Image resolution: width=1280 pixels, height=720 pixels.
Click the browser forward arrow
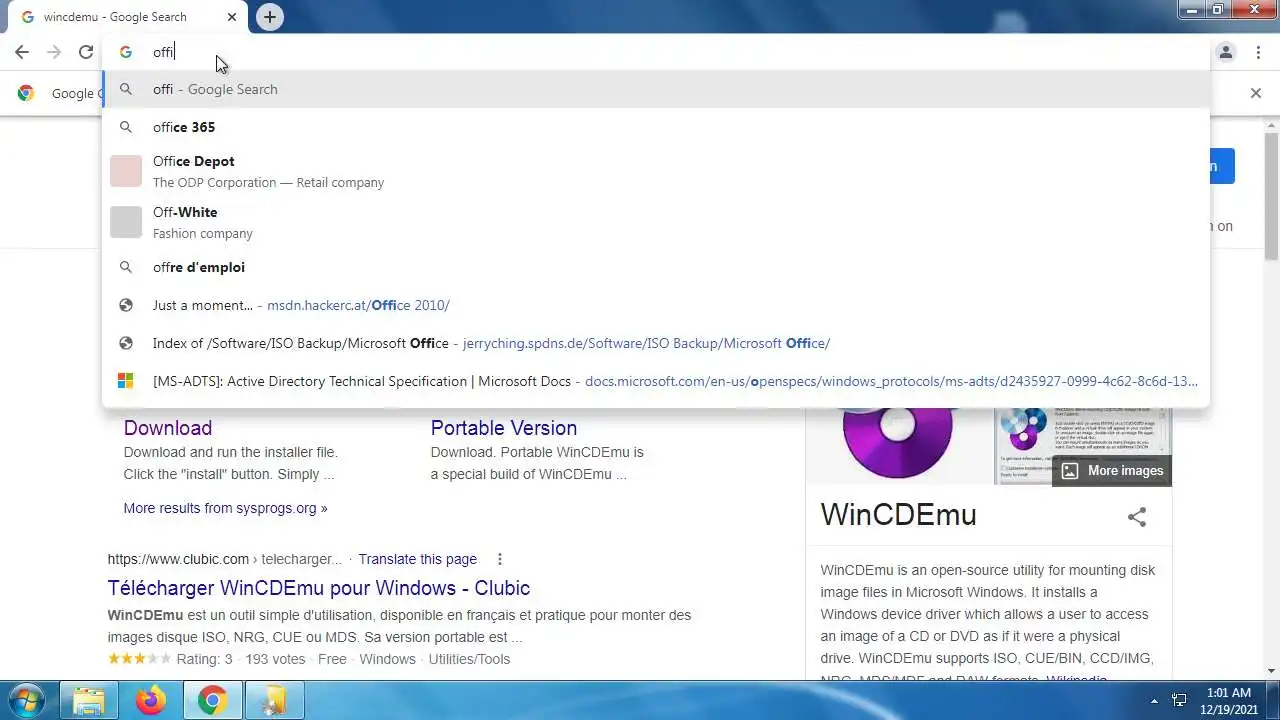click(54, 52)
